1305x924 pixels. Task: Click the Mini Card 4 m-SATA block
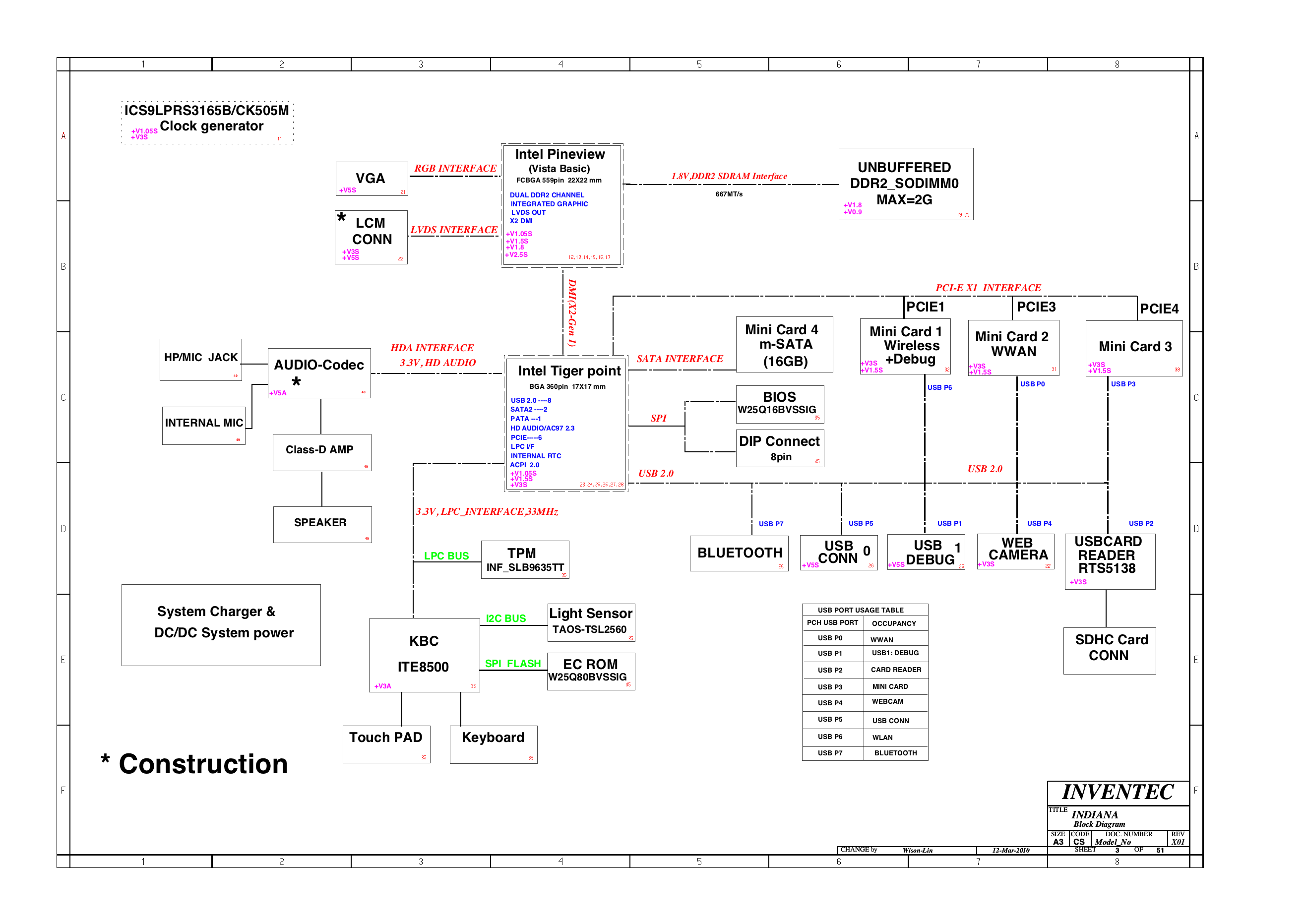click(785, 344)
